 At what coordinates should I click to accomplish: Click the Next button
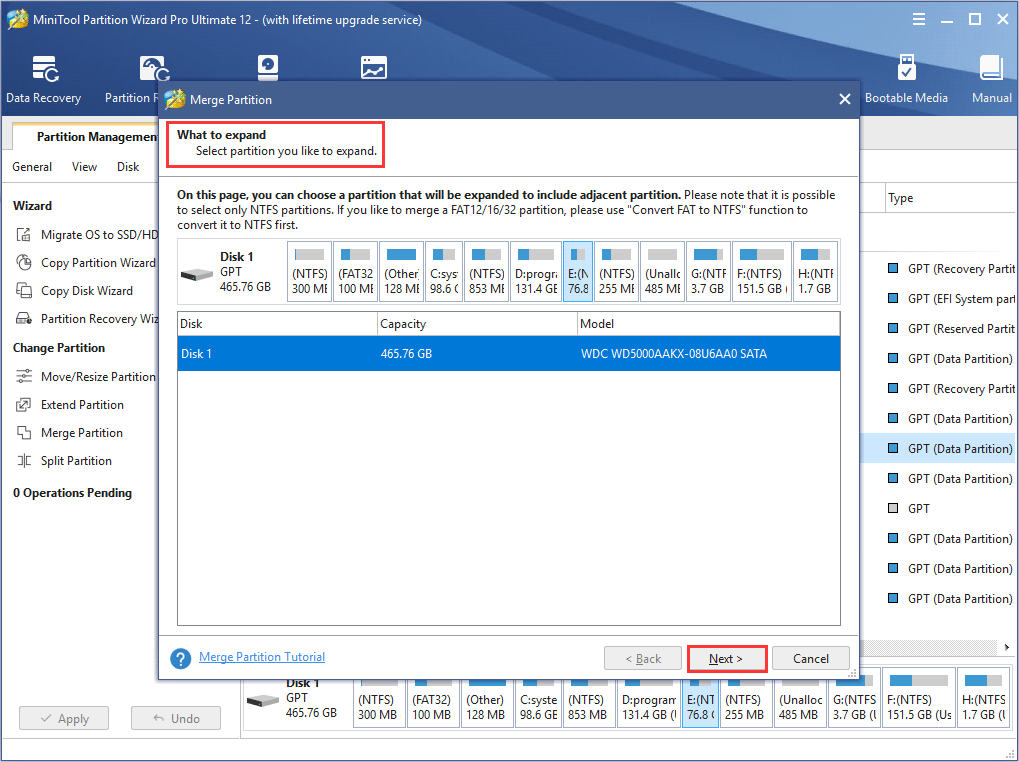(x=727, y=659)
